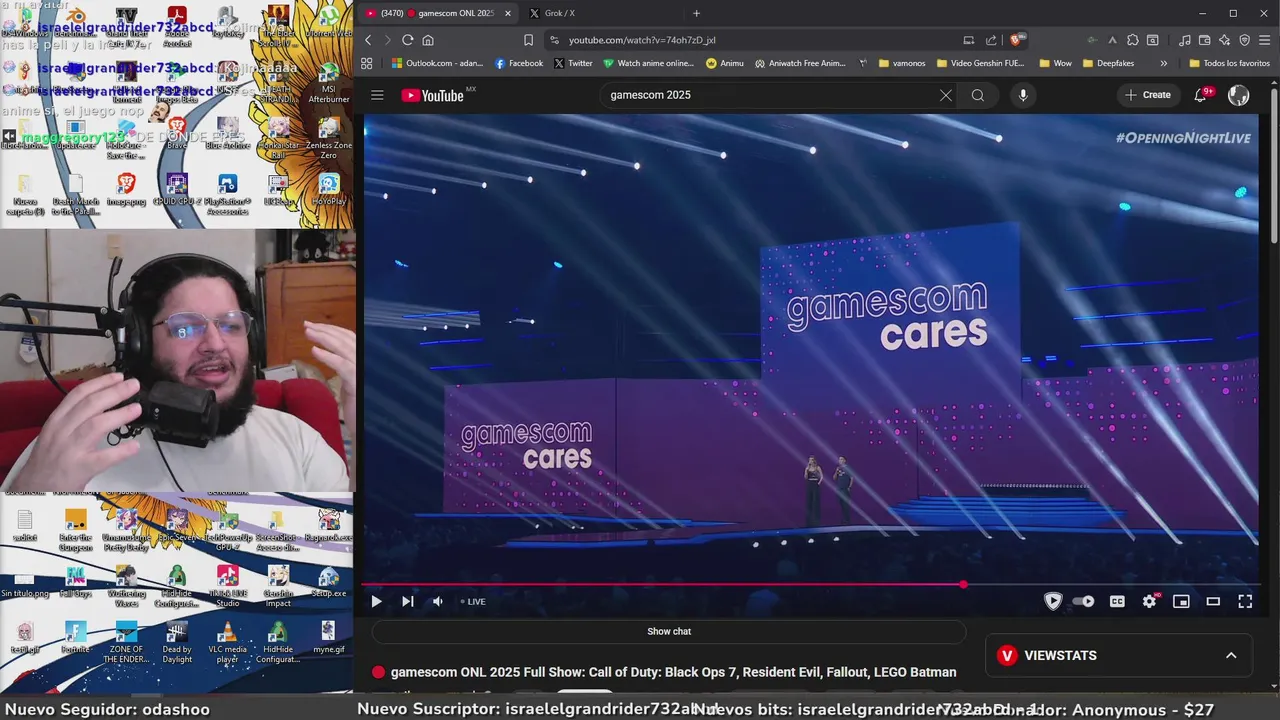The width and height of the screenshot is (1280, 720).
Task: Launch VLC media player desktop shortcut
Action: [227, 643]
